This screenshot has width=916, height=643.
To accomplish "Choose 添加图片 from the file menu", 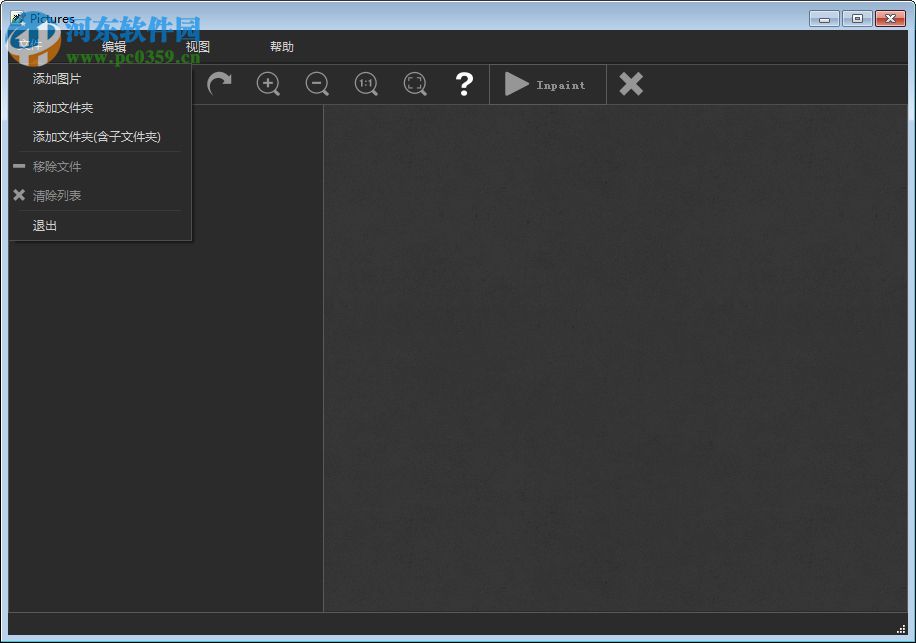I will click(100, 79).
